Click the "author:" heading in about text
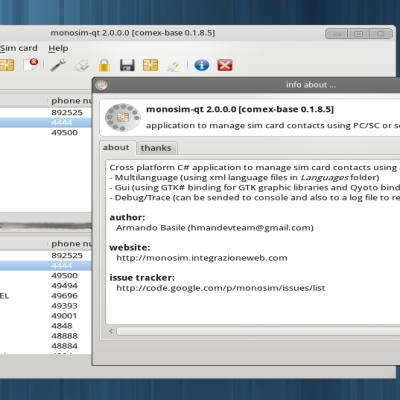400x400 pixels. [127, 217]
